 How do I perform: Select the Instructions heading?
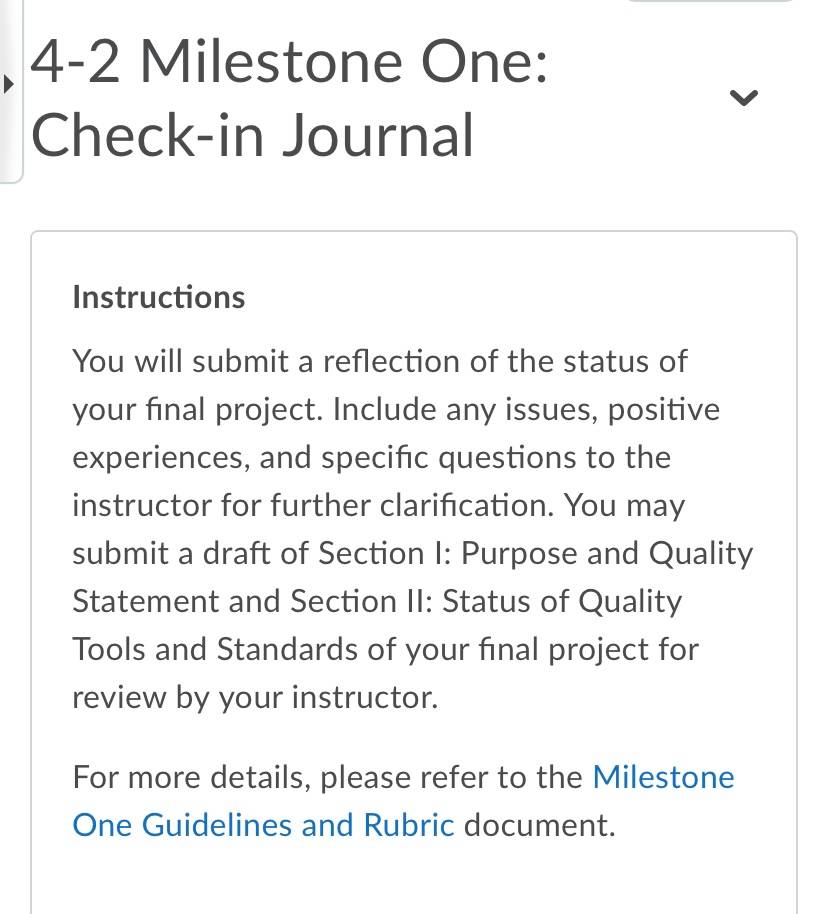159,297
